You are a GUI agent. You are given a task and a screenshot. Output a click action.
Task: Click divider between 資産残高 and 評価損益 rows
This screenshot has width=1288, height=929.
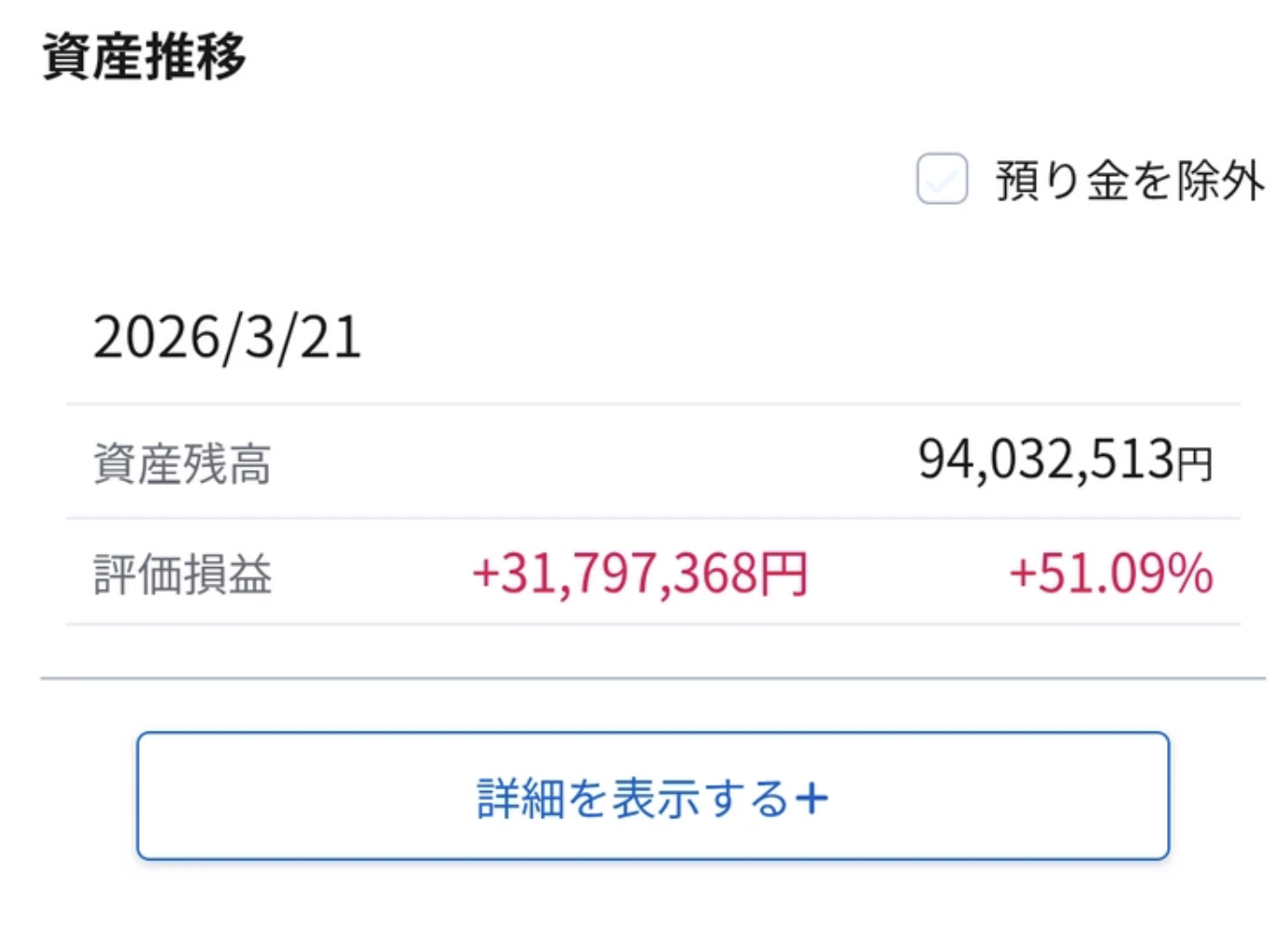click(651, 518)
